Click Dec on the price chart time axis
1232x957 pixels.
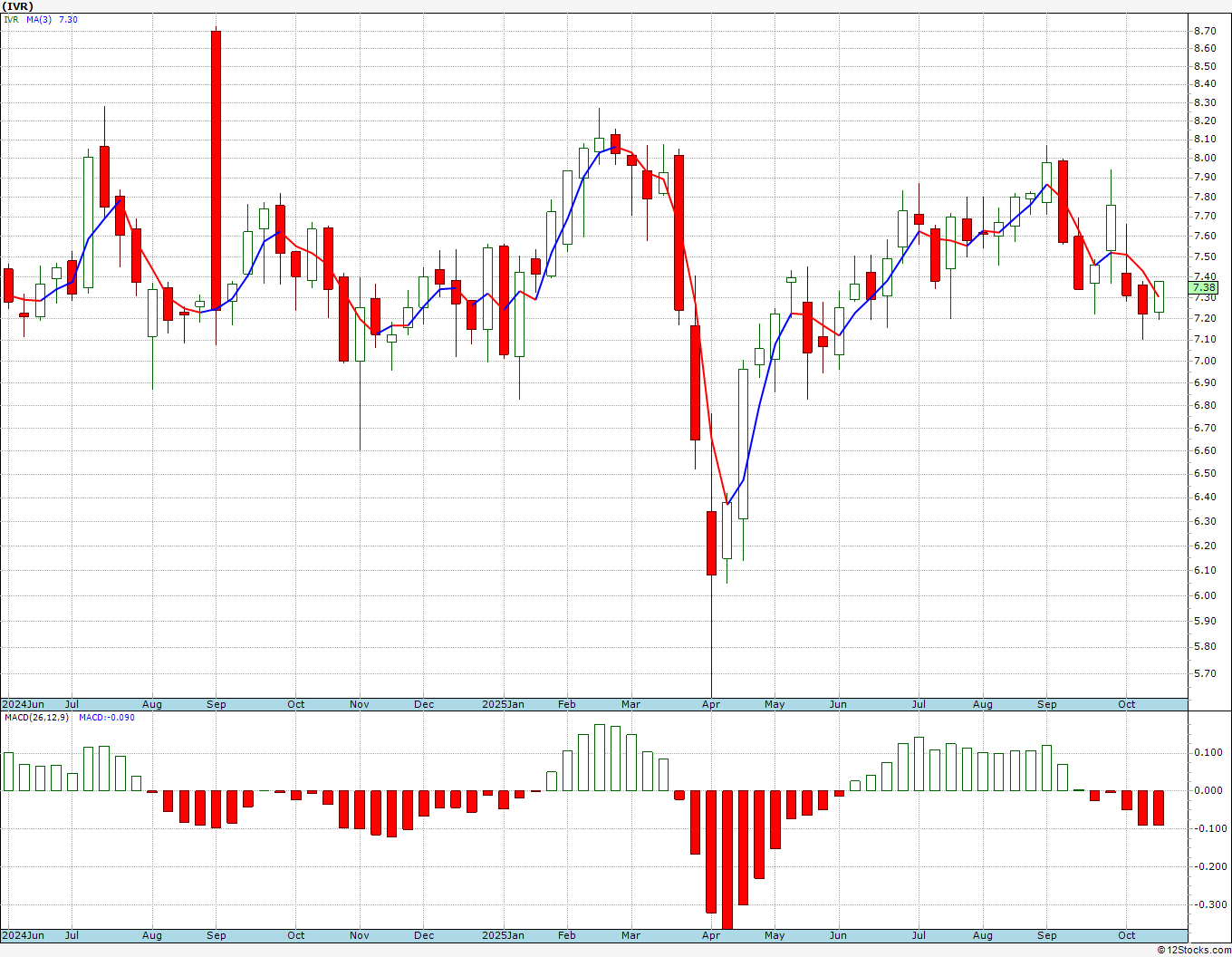tap(424, 704)
